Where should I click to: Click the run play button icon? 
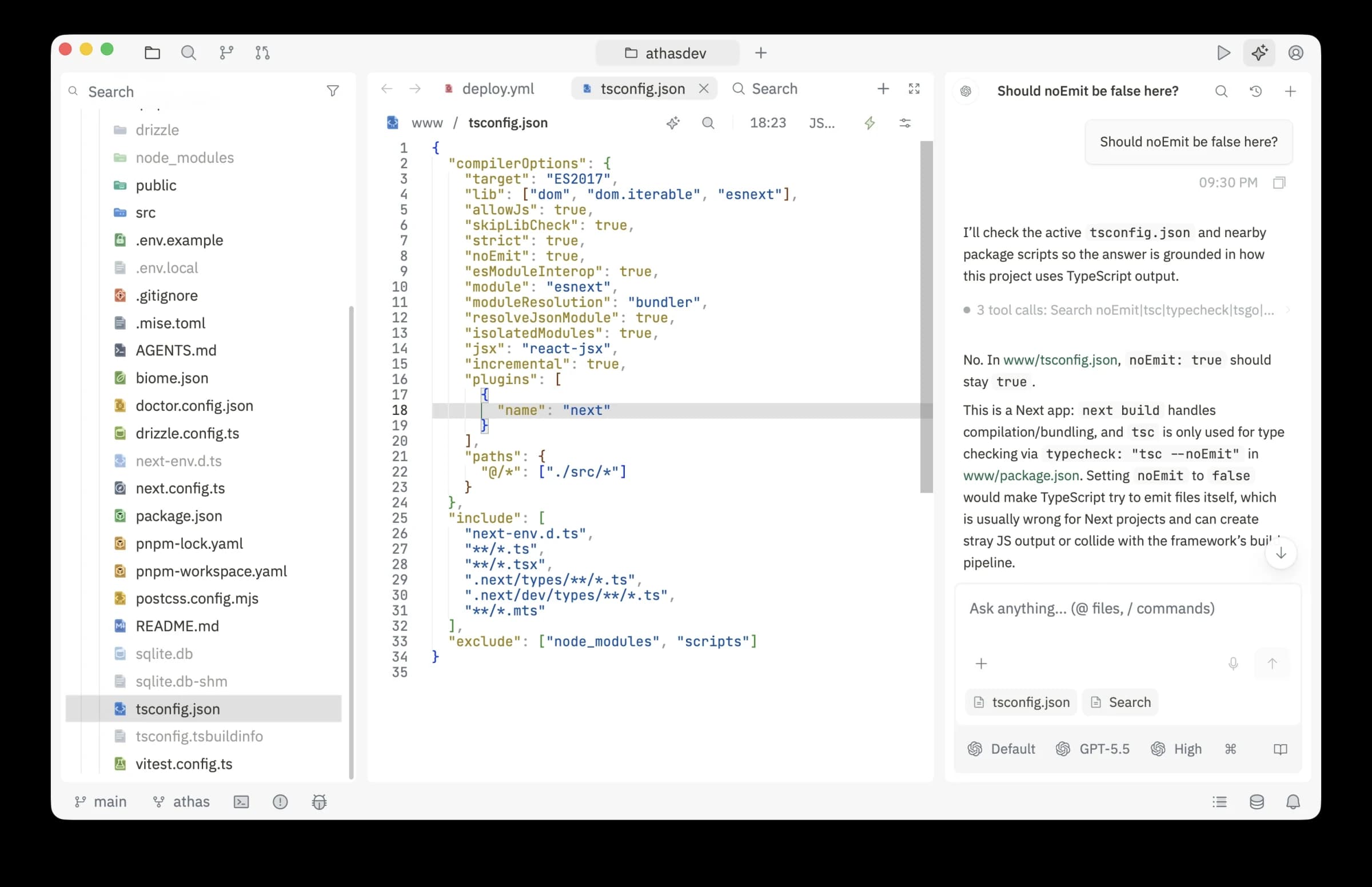(x=1223, y=53)
